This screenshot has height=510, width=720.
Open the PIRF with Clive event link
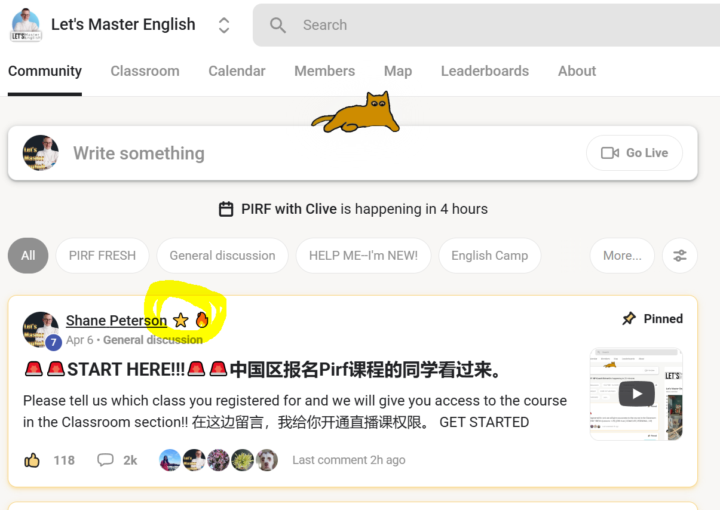click(x=289, y=209)
